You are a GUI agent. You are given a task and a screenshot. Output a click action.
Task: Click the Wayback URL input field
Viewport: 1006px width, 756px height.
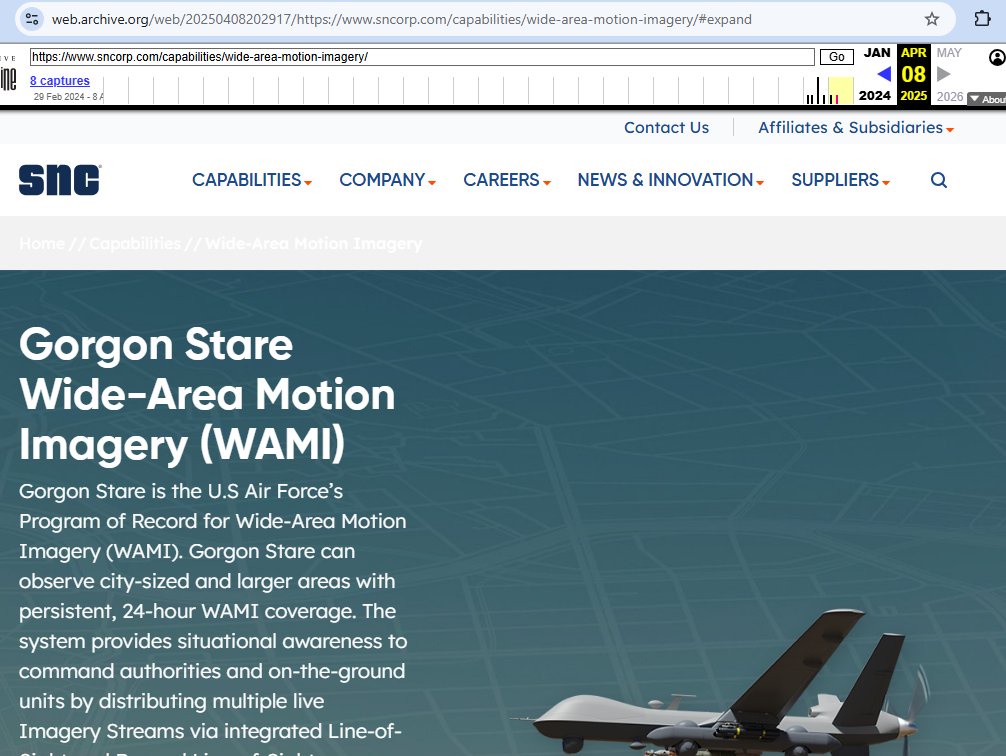[x=421, y=57]
